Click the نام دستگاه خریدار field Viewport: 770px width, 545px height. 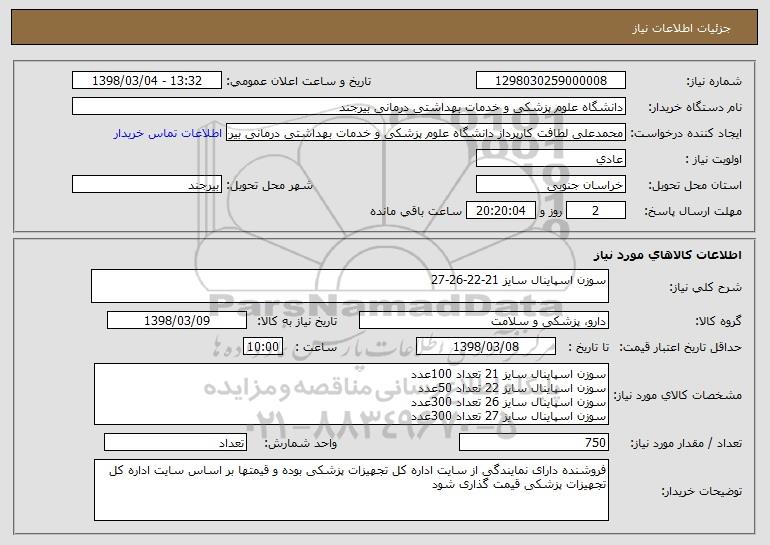(x=349, y=107)
